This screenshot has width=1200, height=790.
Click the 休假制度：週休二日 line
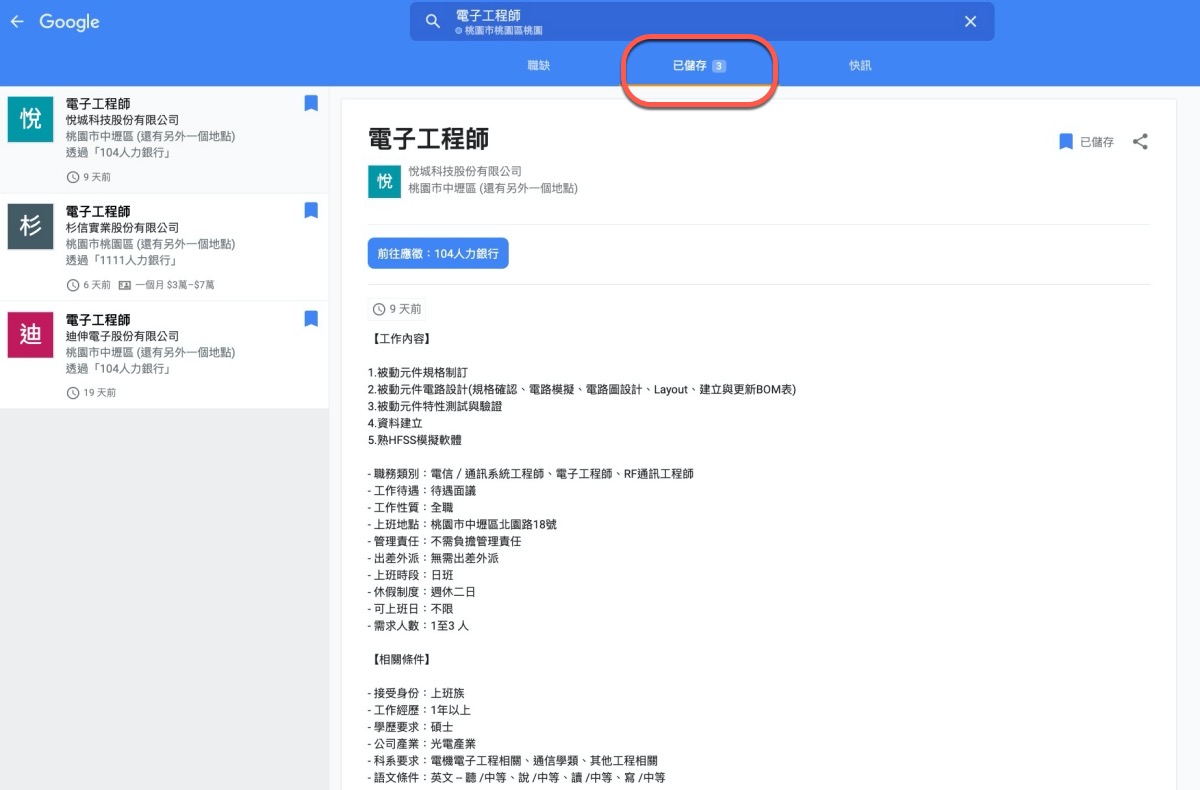click(x=422, y=592)
